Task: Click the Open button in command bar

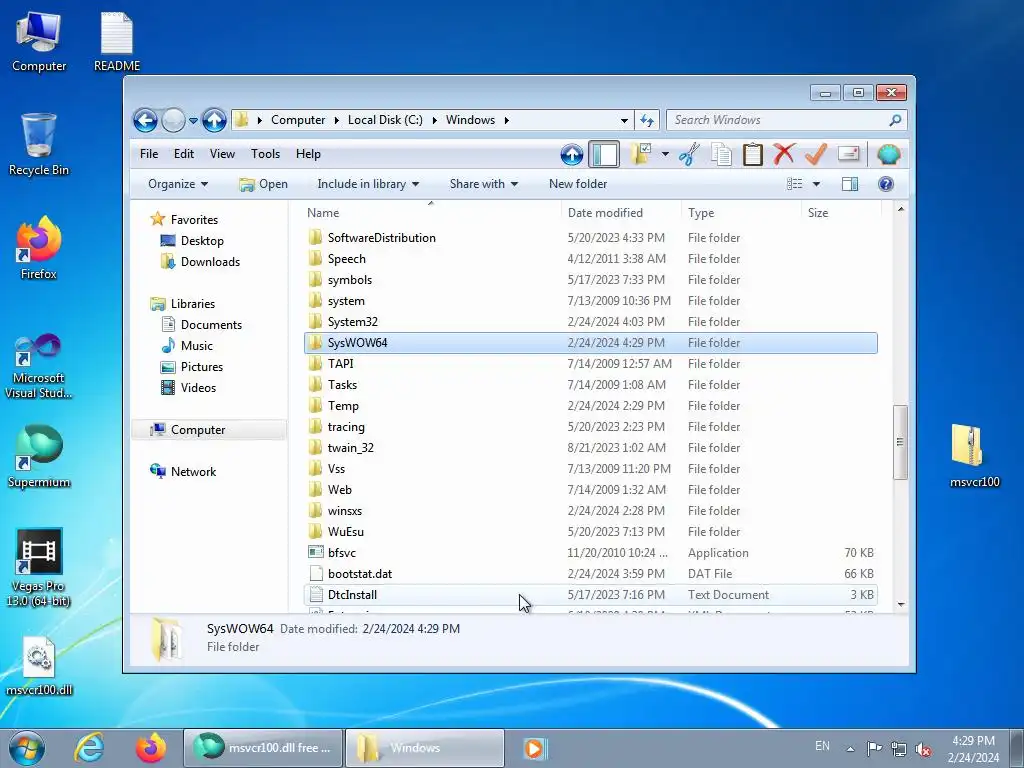Action: [x=263, y=184]
